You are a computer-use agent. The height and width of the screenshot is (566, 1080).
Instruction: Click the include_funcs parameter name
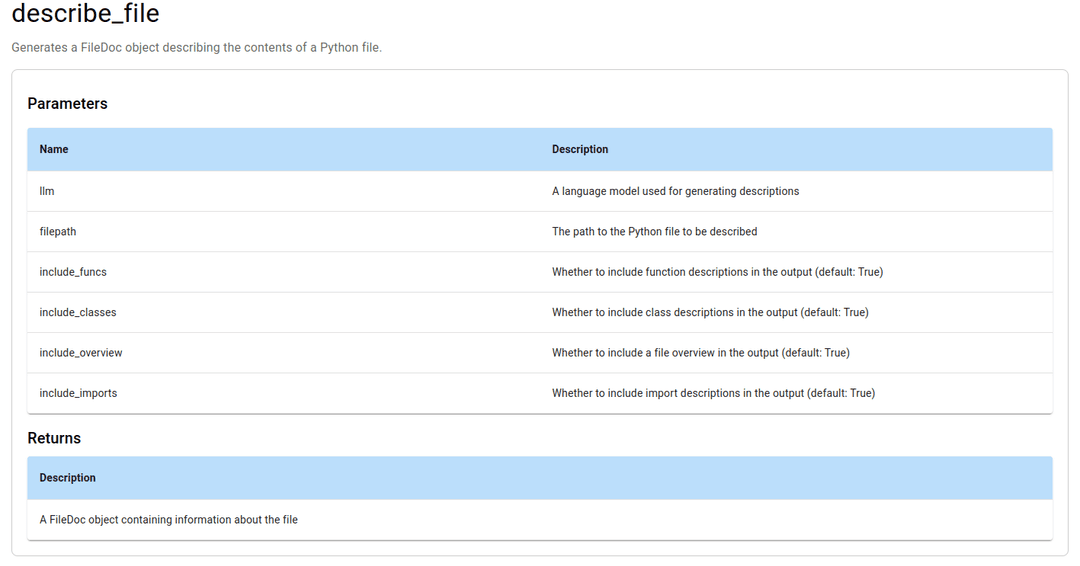(73, 272)
